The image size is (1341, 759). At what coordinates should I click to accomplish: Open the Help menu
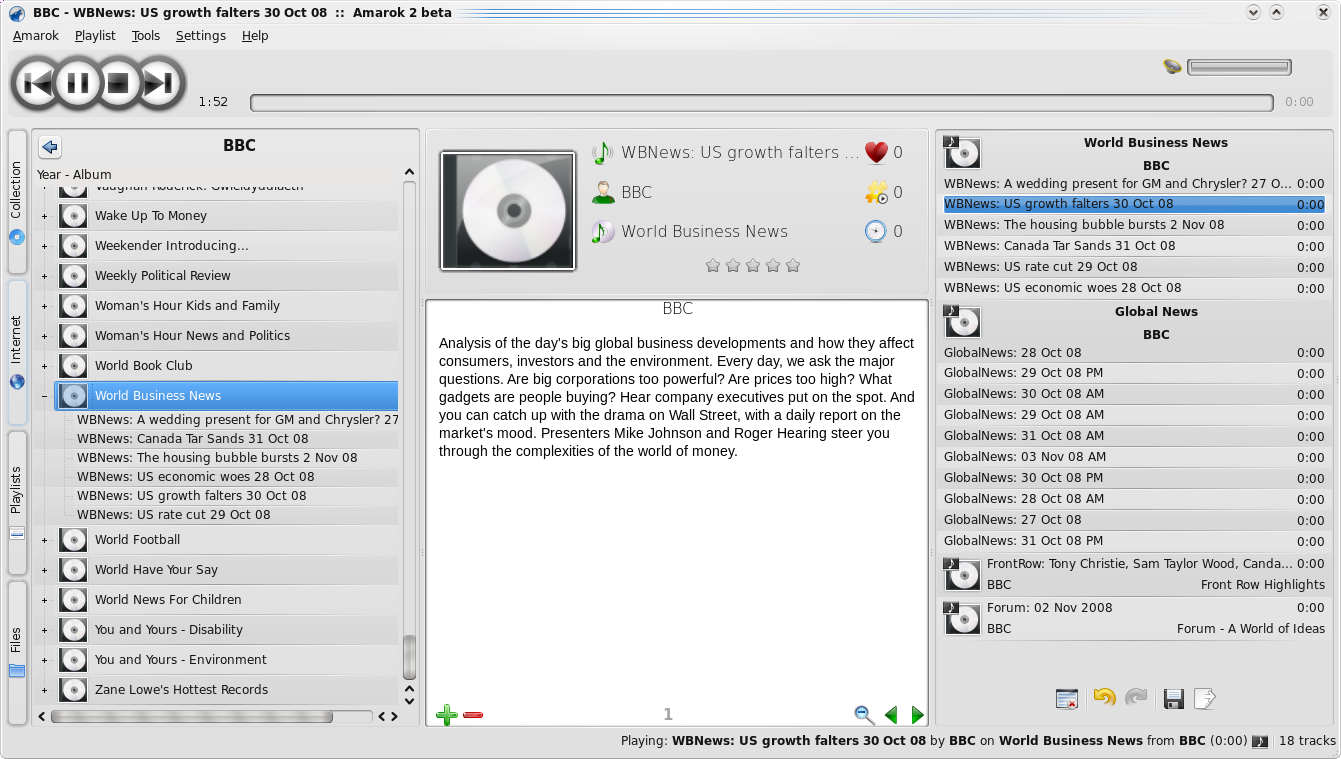click(255, 36)
